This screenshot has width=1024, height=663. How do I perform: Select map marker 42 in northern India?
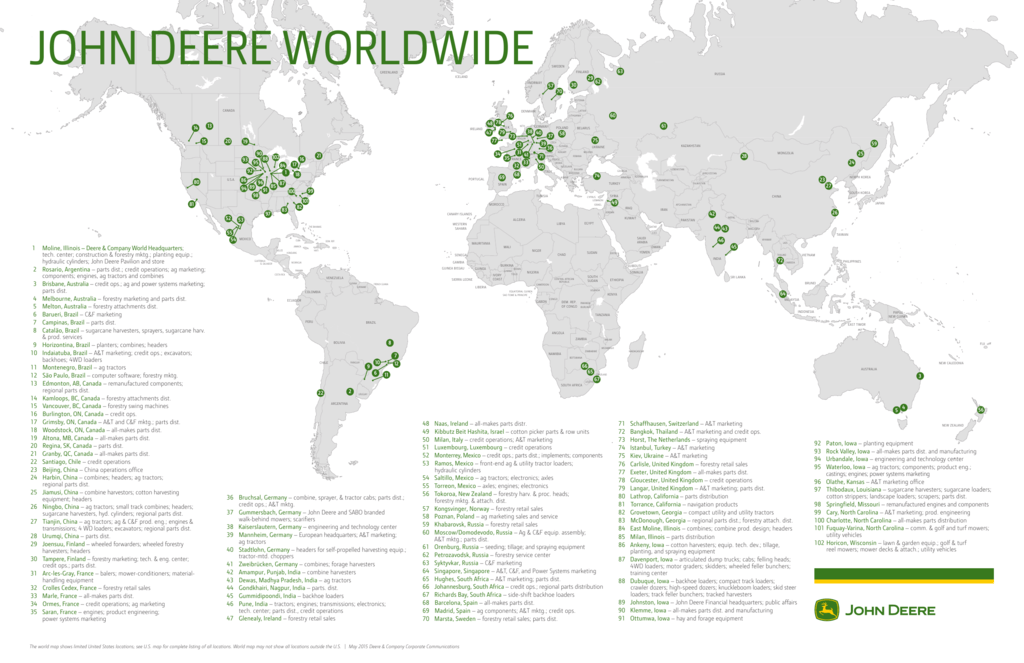[x=712, y=214]
